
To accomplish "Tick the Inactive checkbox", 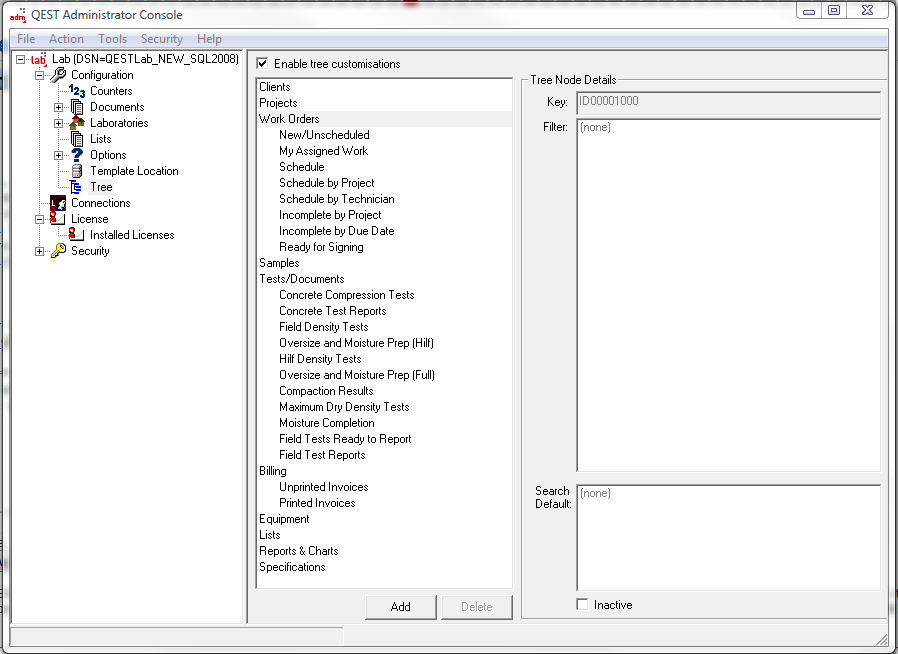I will [x=583, y=605].
